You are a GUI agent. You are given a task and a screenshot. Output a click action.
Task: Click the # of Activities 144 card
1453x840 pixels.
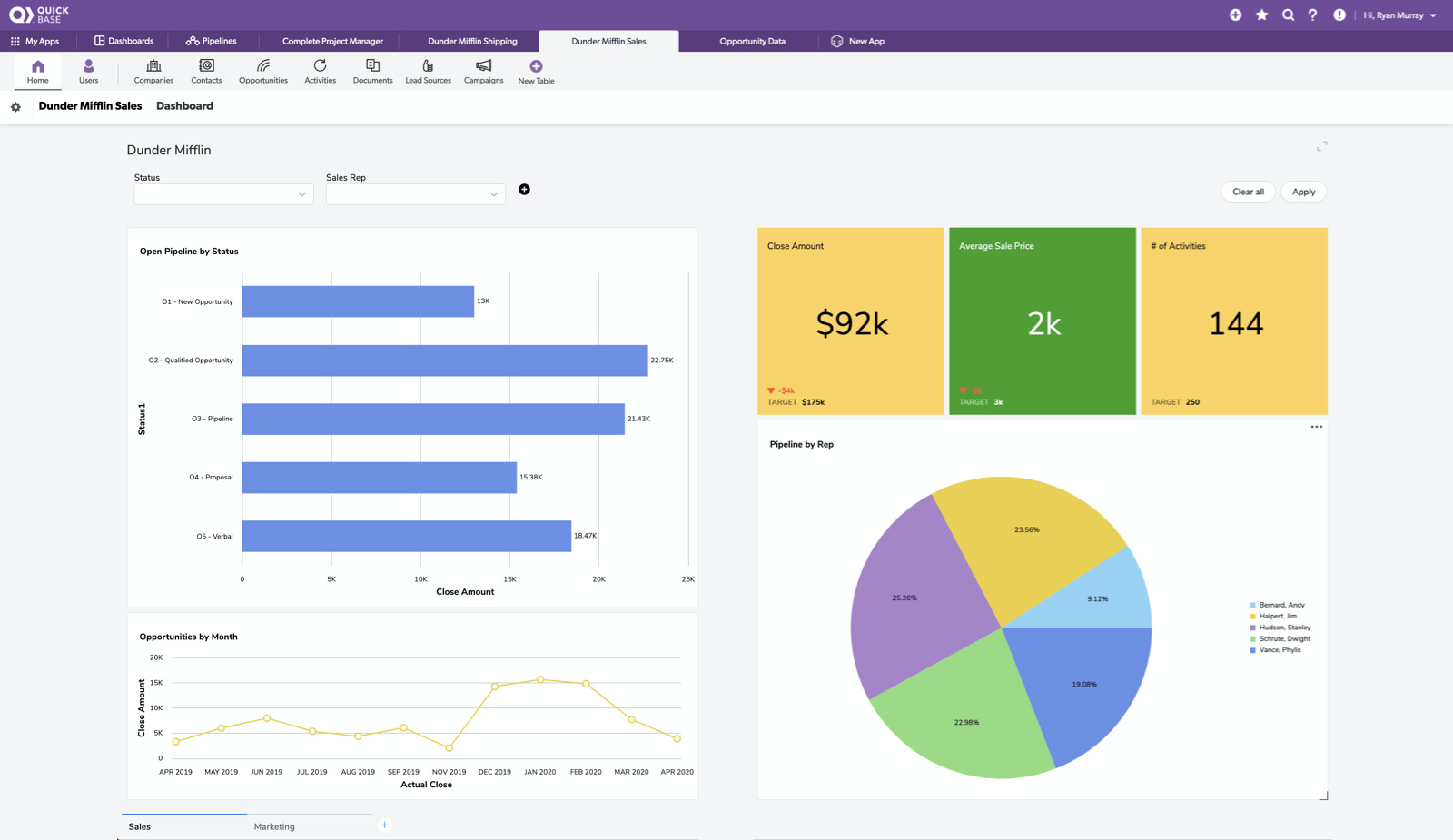tap(1234, 321)
